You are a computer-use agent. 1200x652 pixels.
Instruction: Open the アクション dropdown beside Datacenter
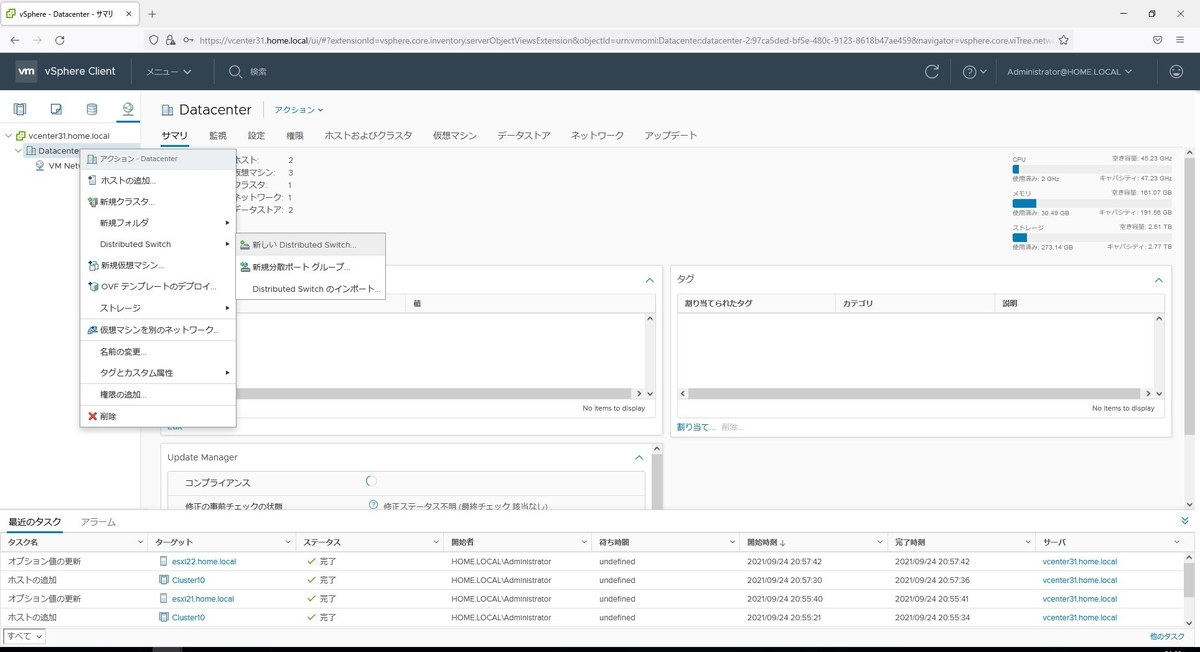[299, 110]
